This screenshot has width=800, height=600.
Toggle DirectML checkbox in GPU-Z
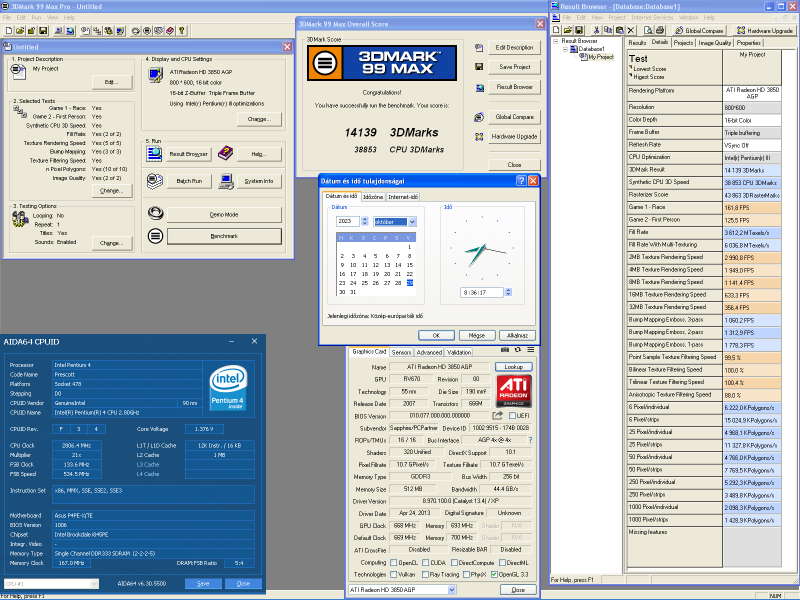tap(502, 562)
